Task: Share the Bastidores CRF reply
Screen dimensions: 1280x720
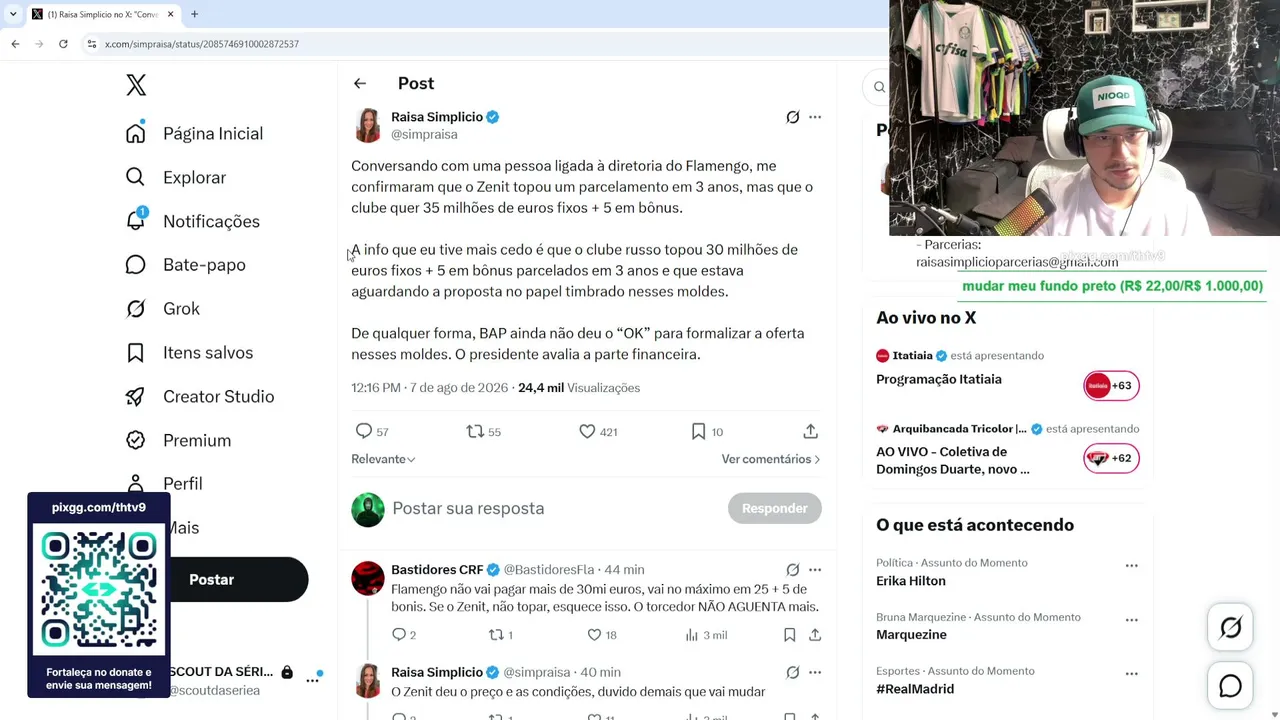Action: (815, 635)
